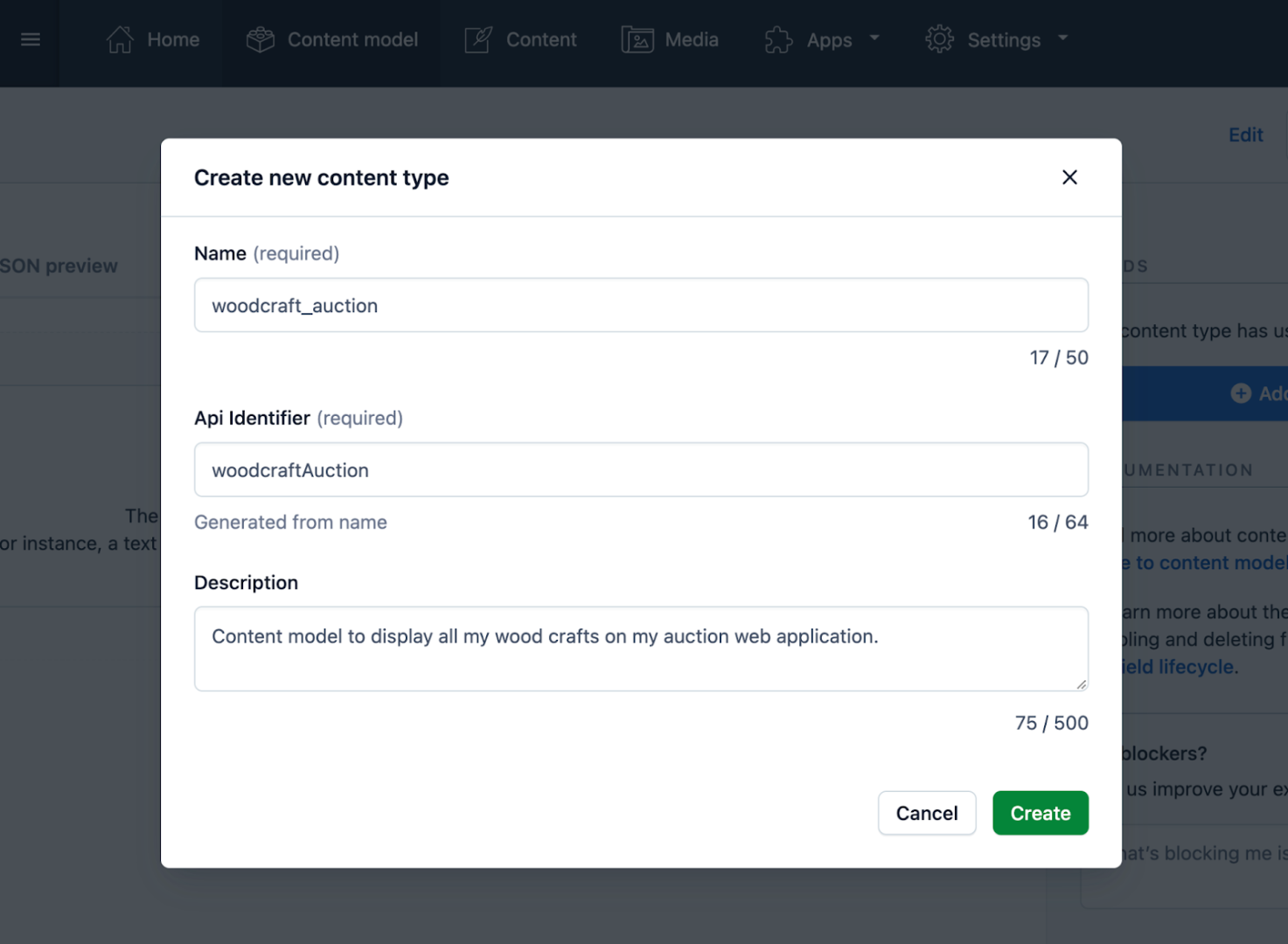Click the plus icon on the Add button
Image resolution: width=1288 pixels, height=944 pixels.
[x=1241, y=393]
